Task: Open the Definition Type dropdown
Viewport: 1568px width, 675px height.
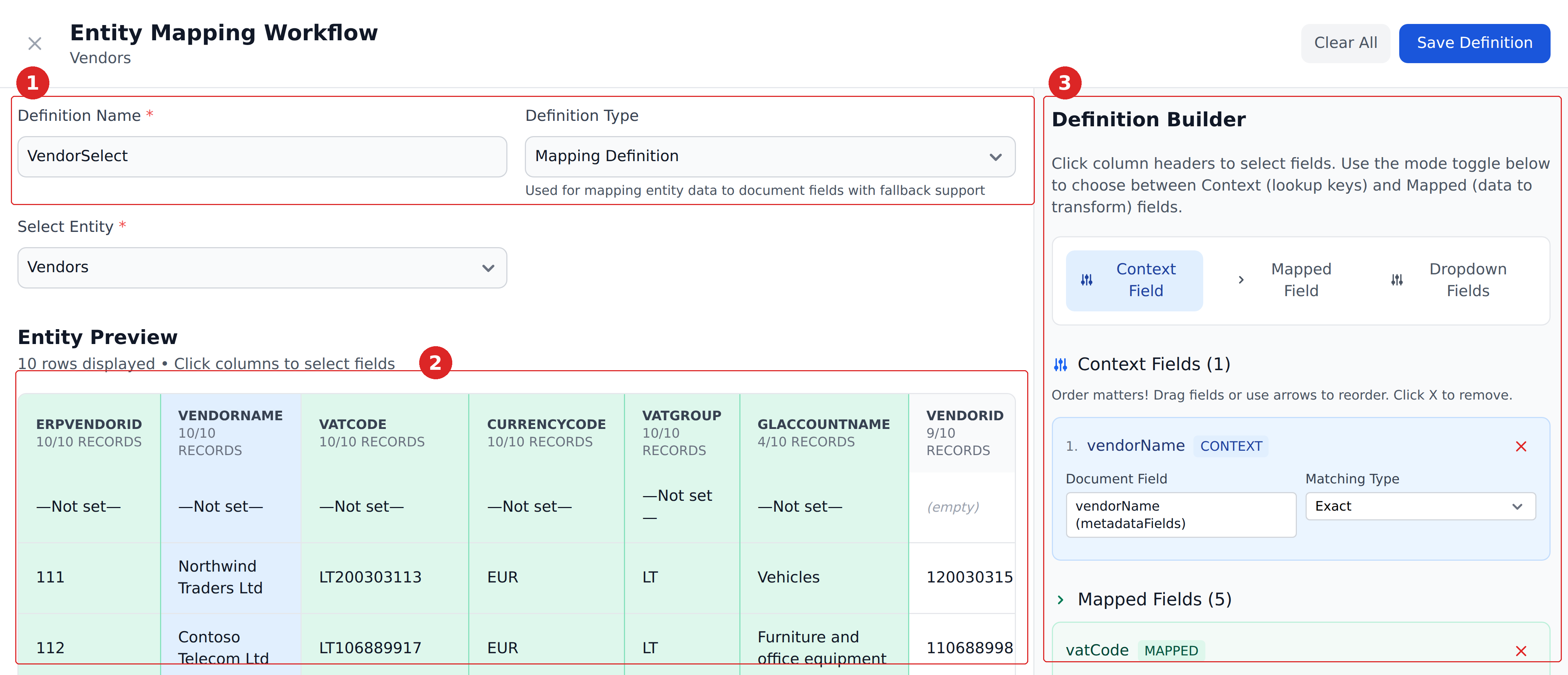Action: pyautogui.click(x=770, y=156)
